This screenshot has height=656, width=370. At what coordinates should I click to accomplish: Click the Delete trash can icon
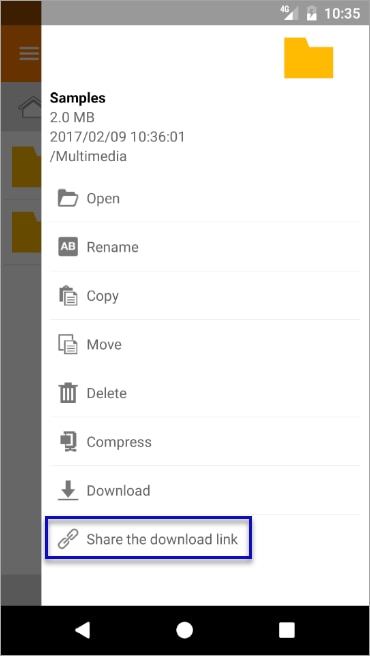(x=68, y=393)
